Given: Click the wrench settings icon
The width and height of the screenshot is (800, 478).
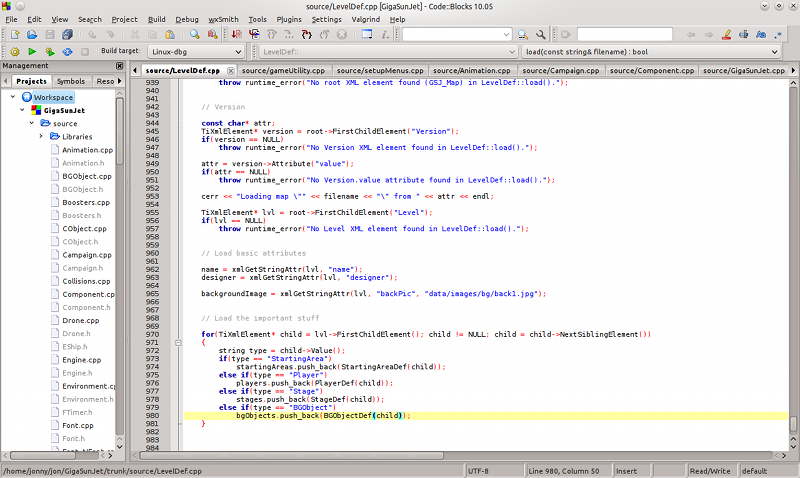Looking at the screenshot, I should click(x=541, y=34).
